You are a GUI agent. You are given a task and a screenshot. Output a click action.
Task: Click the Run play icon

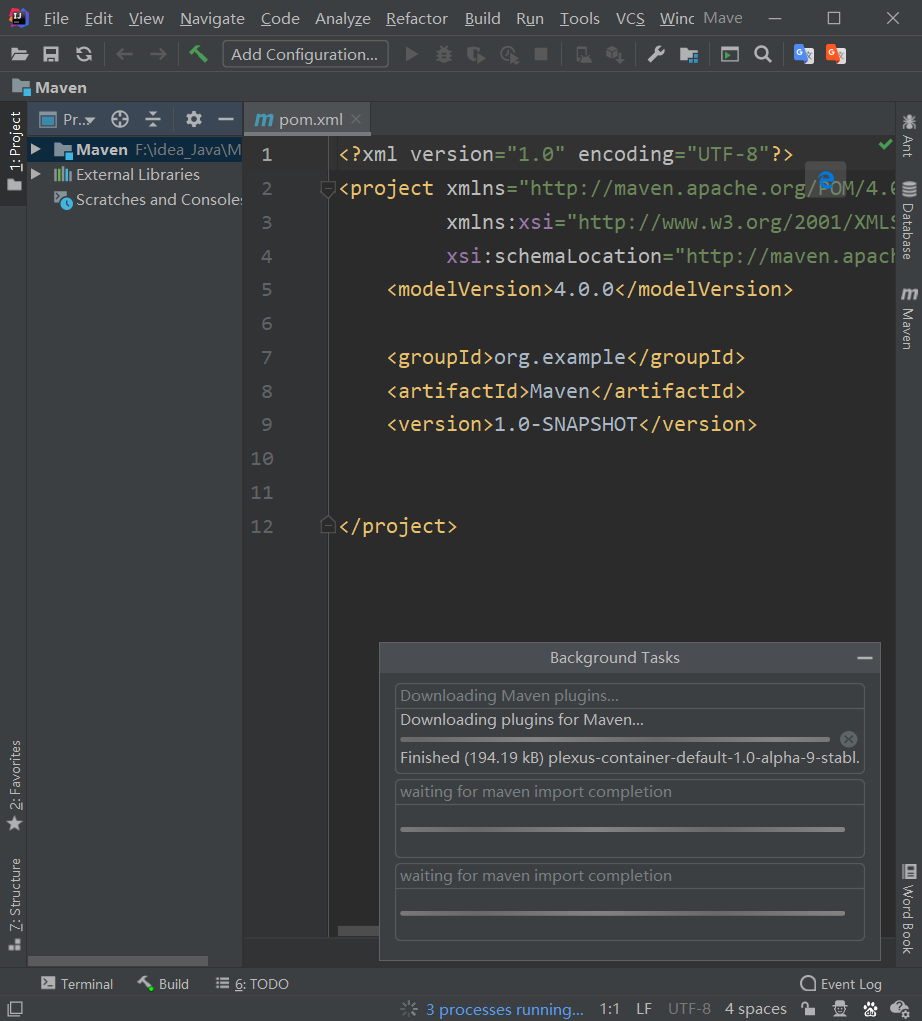pos(412,54)
